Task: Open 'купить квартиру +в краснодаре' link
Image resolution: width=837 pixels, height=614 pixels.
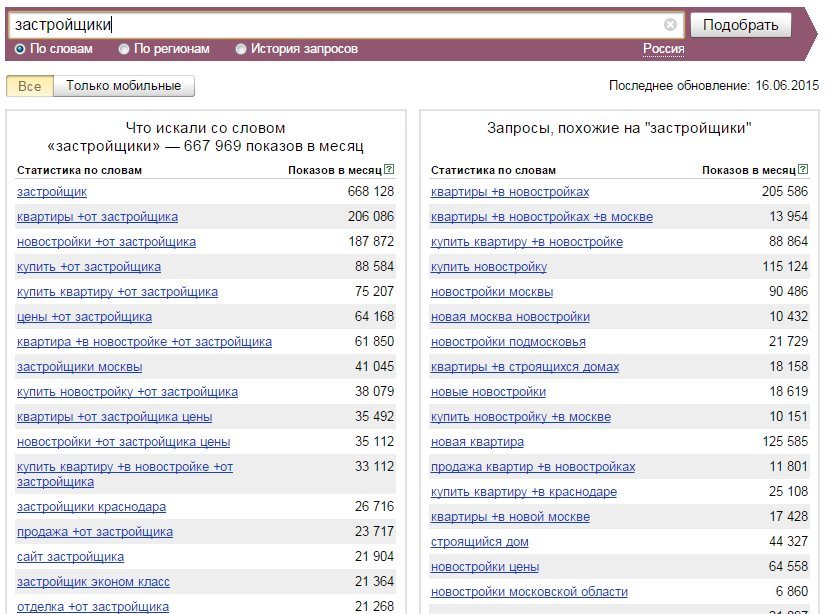Action: [x=524, y=492]
